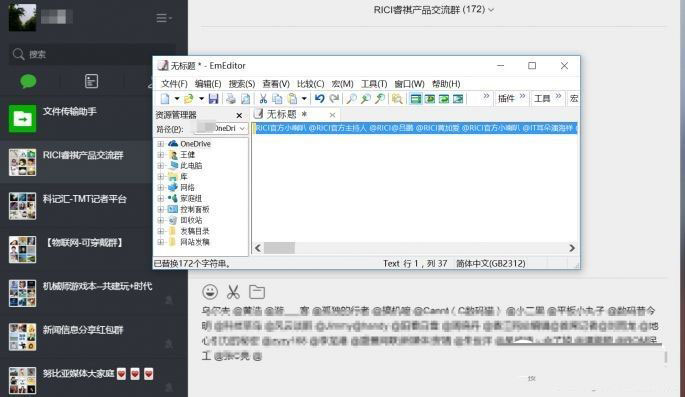Expand 库 node in explorer tree
Viewport: 685px width, 397px height.
click(160, 176)
